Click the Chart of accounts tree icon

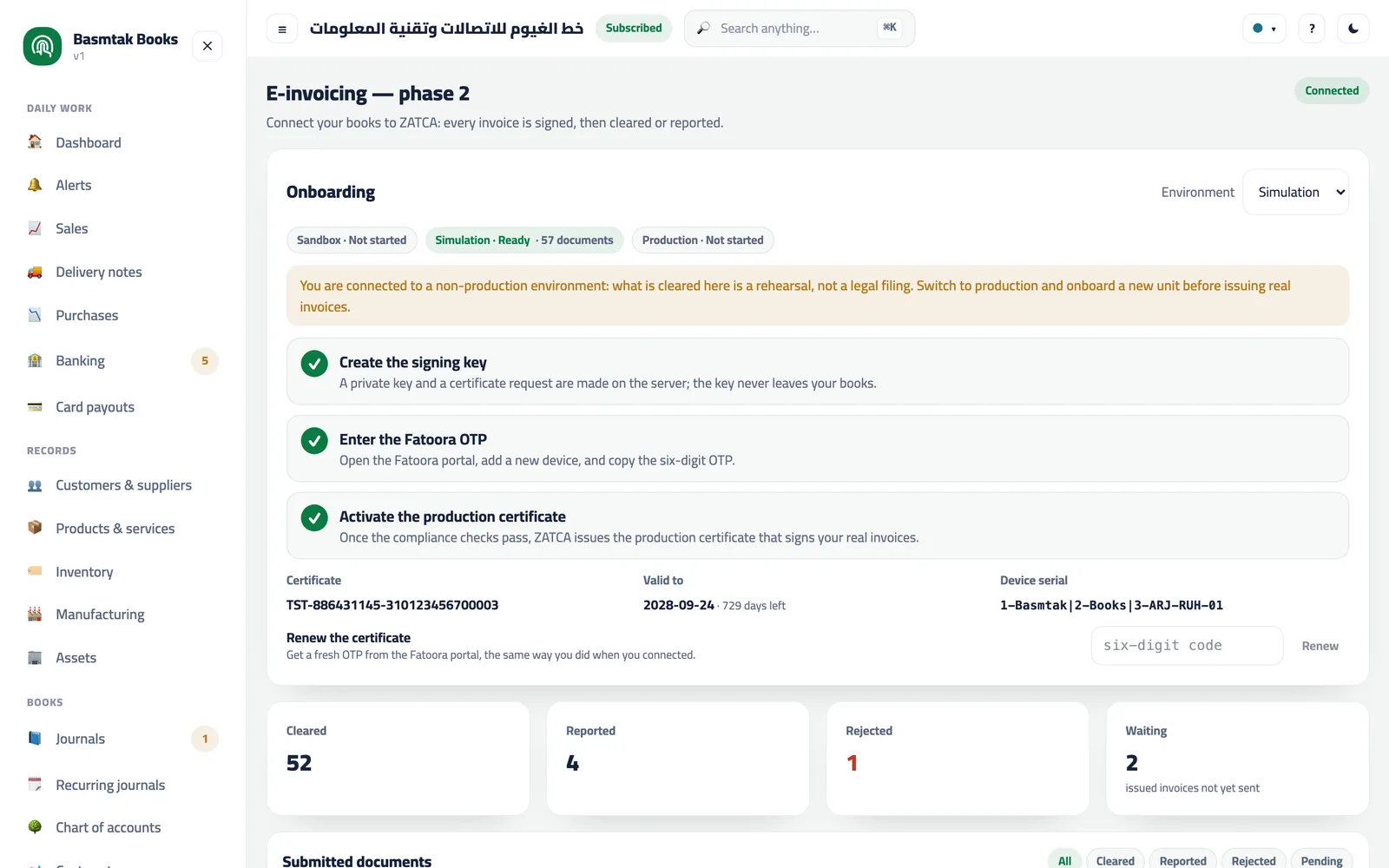(35, 827)
